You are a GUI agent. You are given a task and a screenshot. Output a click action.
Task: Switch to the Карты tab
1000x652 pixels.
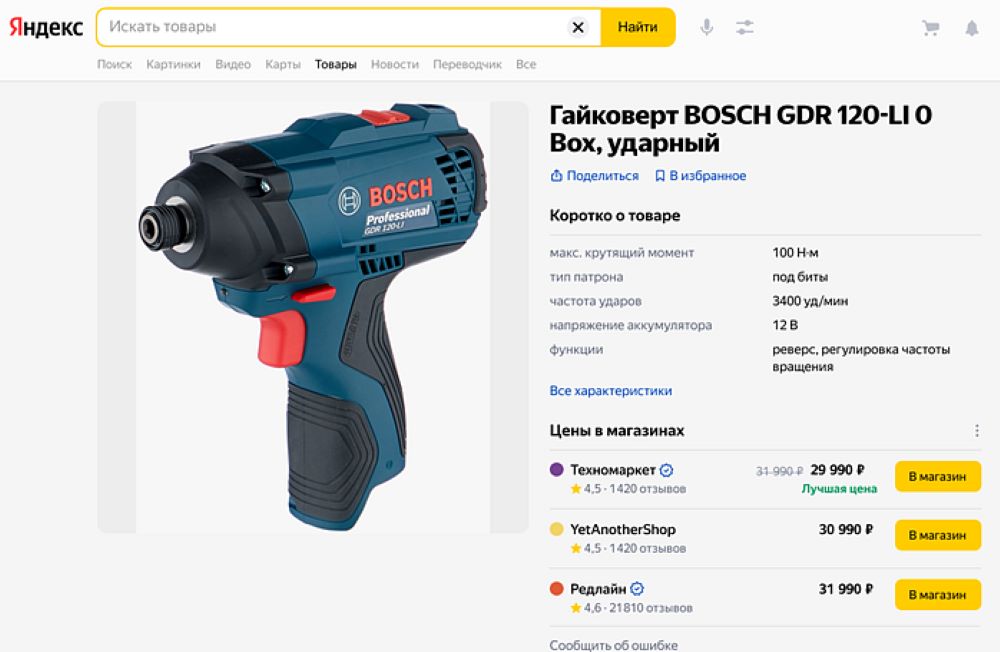click(x=283, y=64)
